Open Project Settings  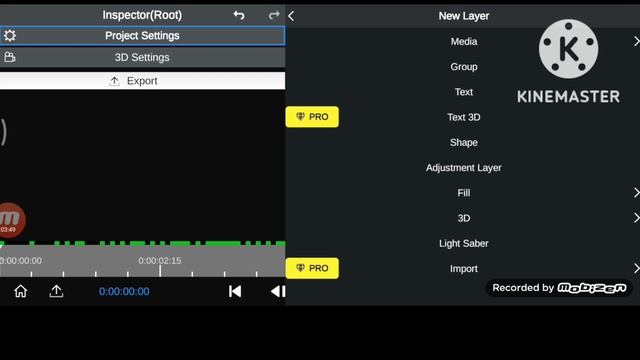coord(142,36)
